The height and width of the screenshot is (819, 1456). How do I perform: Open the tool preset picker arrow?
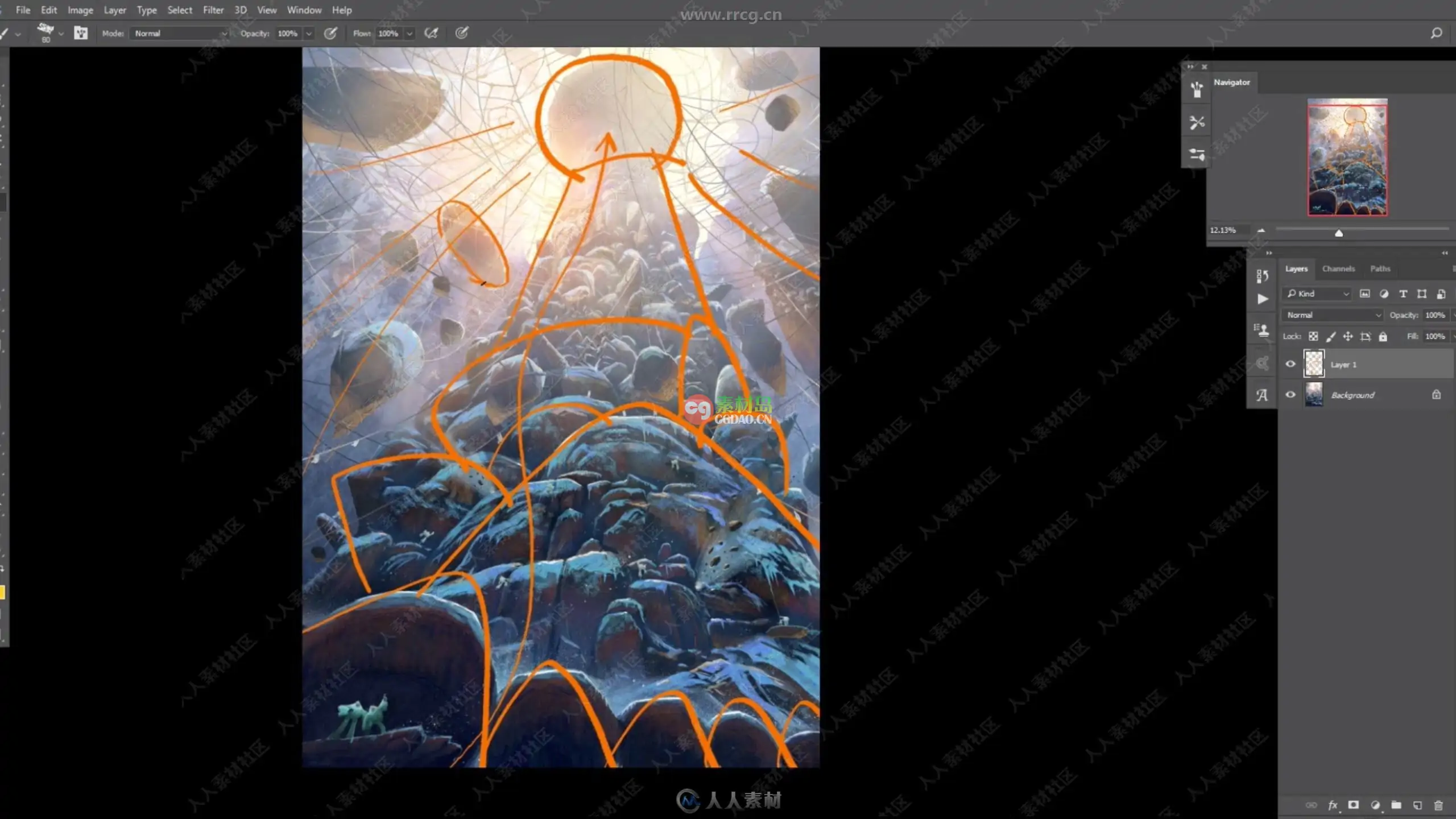pos(18,34)
